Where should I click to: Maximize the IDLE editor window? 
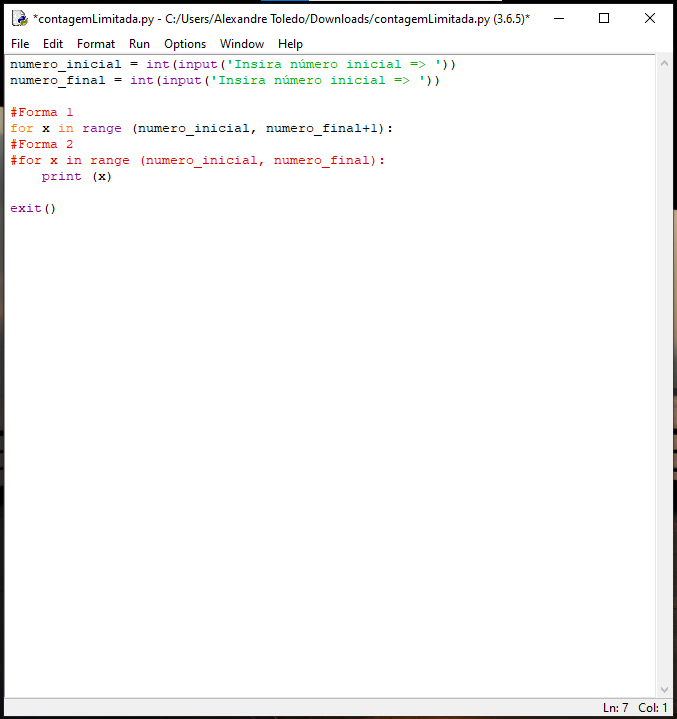coord(604,18)
